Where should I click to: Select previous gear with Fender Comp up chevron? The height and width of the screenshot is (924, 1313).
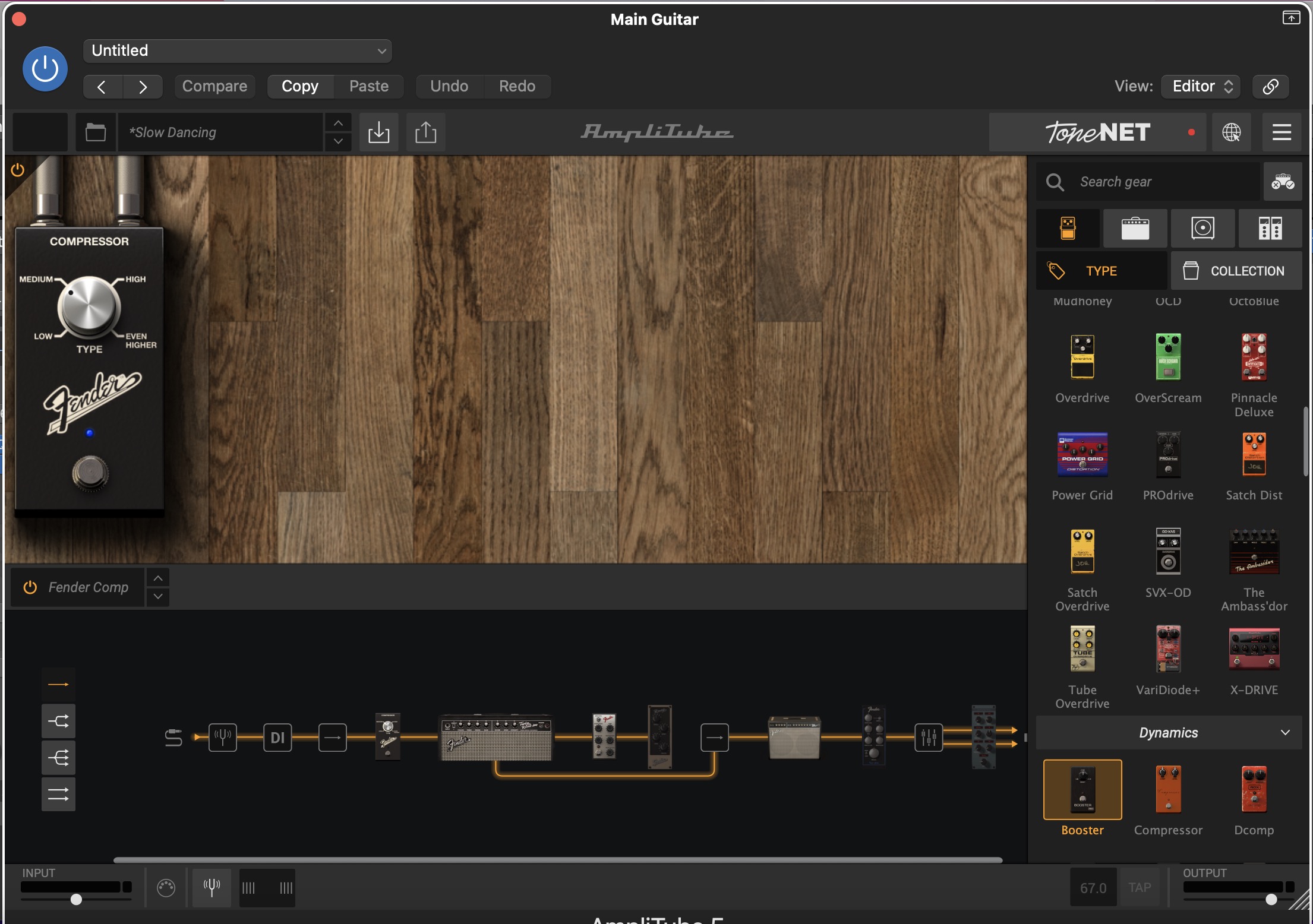pyautogui.click(x=158, y=578)
